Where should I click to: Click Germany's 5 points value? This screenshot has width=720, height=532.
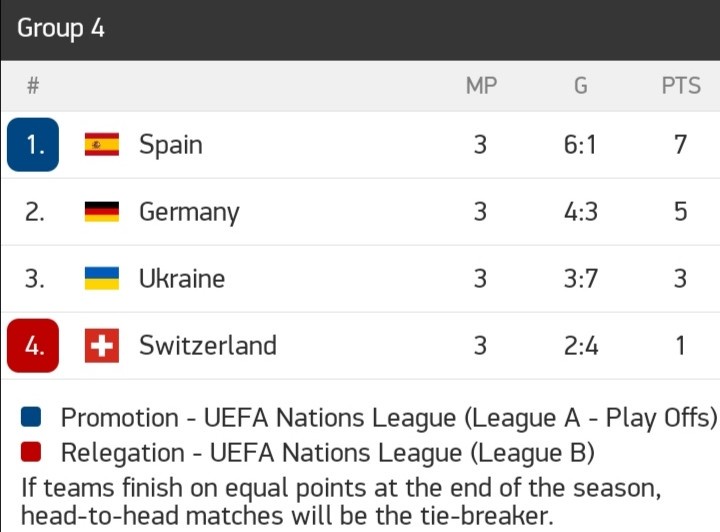tap(681, 212)
